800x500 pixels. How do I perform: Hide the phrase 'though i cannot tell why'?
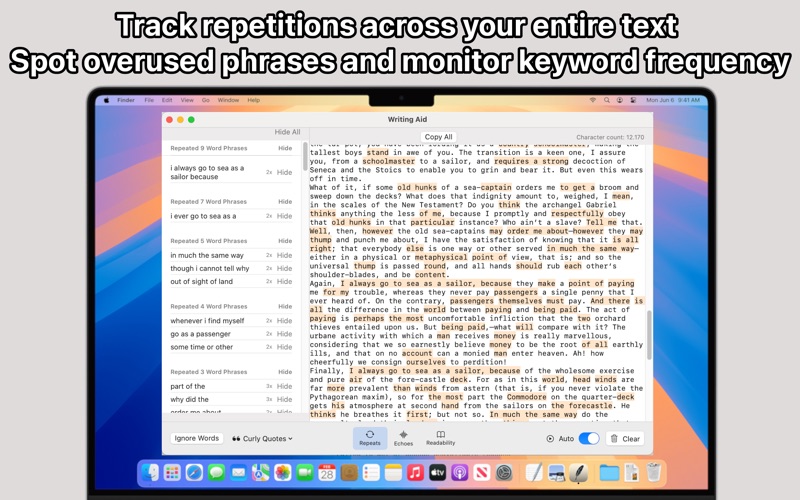[x=285, y=268]
